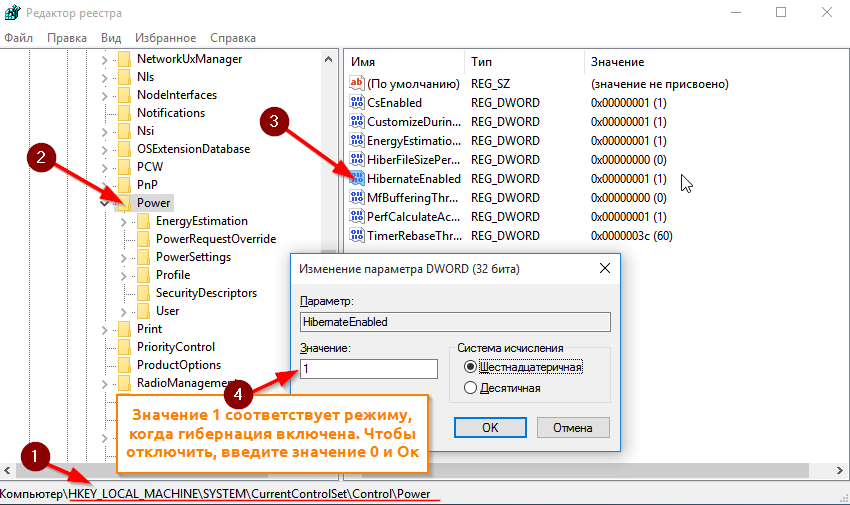Expand the NodeInterfaces tree node
Image resolution: width=850 pixels, height=505 pixels.
105,95
